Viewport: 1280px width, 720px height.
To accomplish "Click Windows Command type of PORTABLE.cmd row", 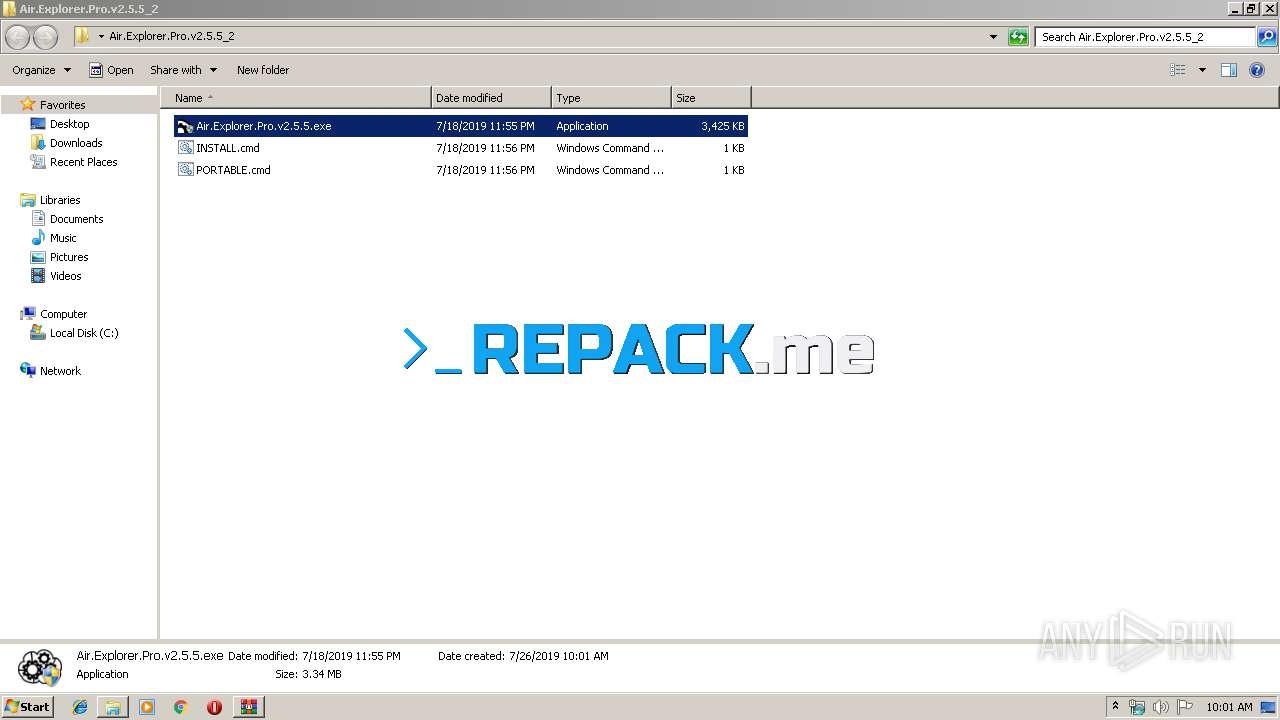I will [610, 170].
